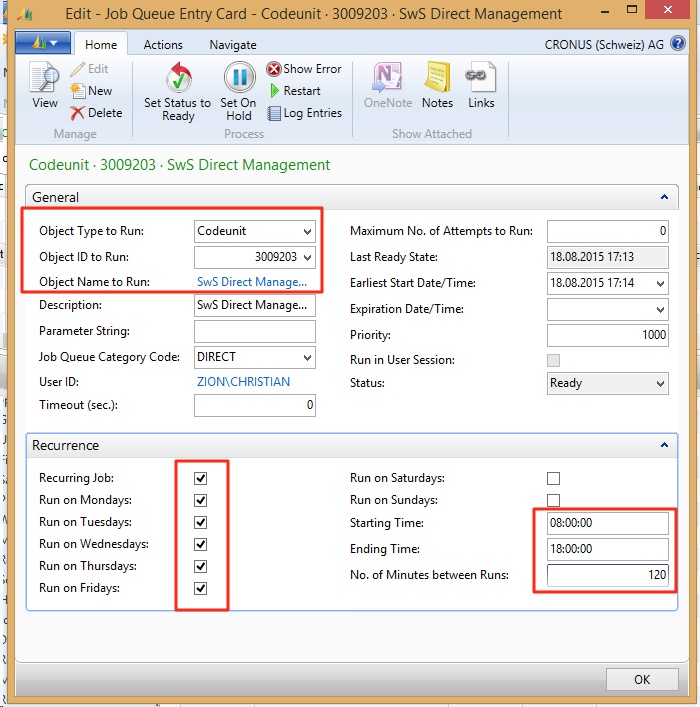
Task: Switch to the Actions ribbon tab
Action: (x=163, y=45)
